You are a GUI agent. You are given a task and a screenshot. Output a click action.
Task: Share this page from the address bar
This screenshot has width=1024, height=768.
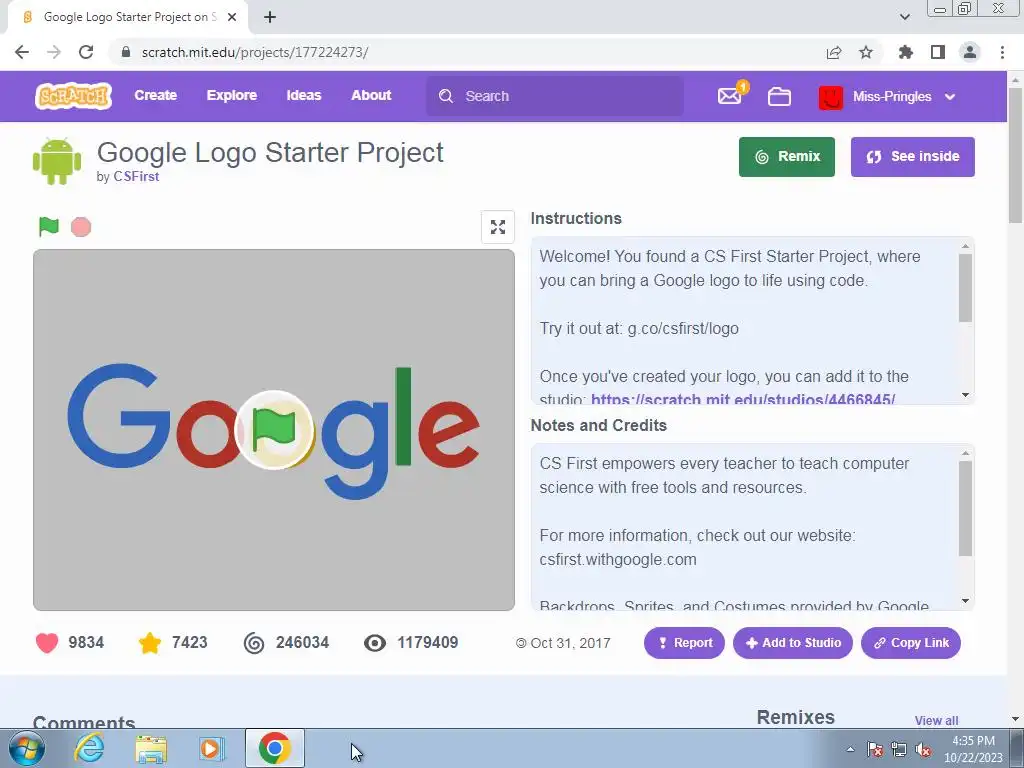834,52
